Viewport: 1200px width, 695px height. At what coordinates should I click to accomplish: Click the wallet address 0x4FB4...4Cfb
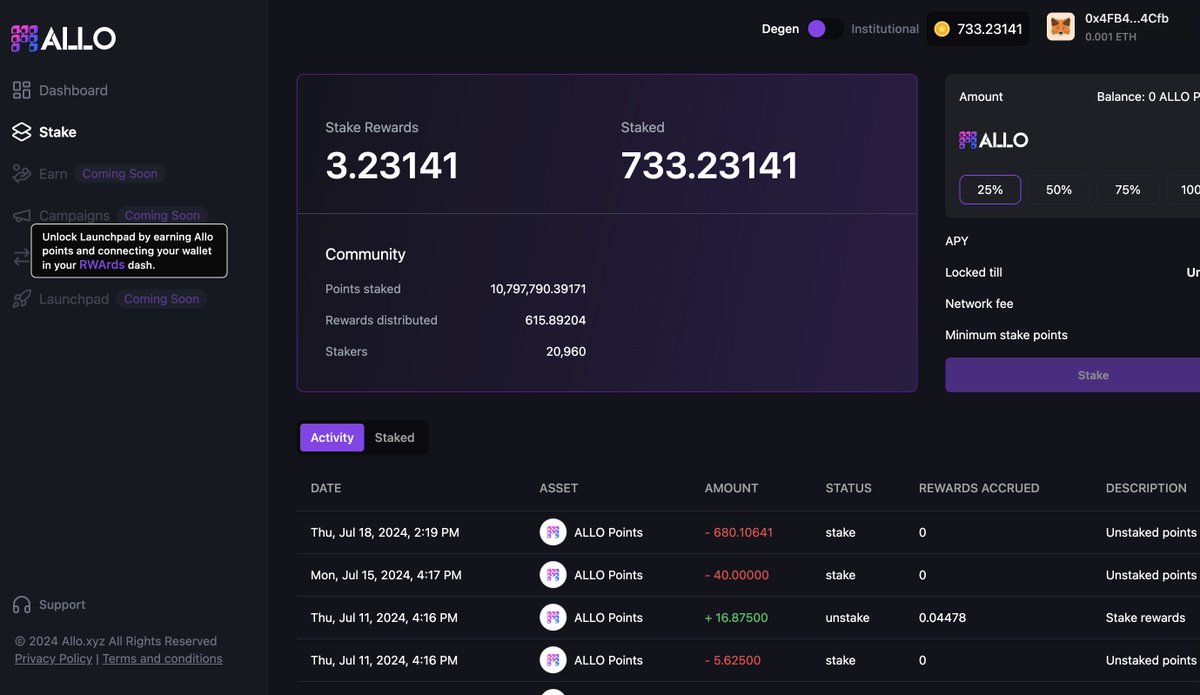(x=1126, y=18)
